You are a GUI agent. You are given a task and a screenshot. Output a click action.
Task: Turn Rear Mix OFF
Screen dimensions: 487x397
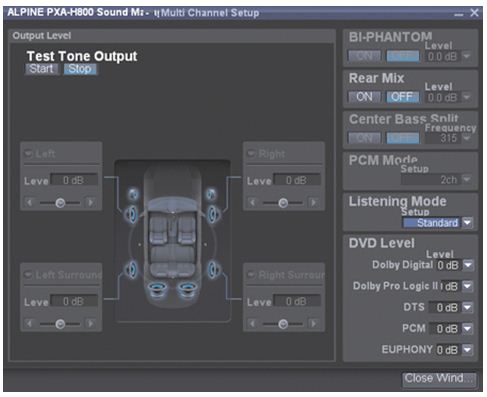402,97
